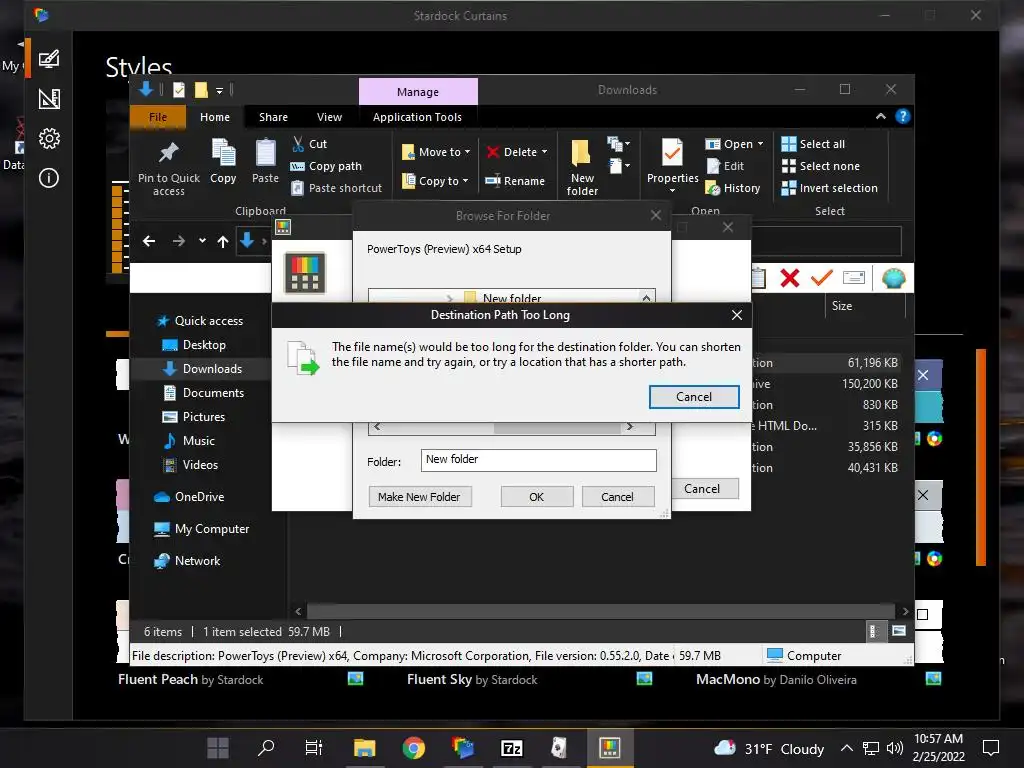Click the blue Help question icon
Screen dimensions: 1024x768
tap(903, 116)
